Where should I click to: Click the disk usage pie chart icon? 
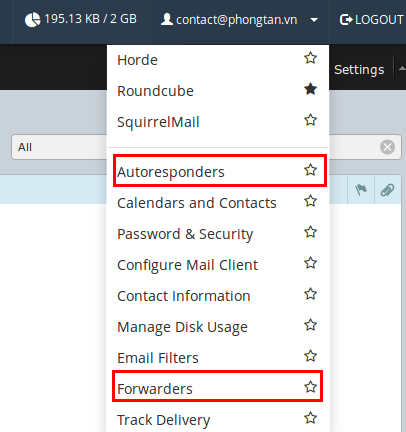(32, 20)
